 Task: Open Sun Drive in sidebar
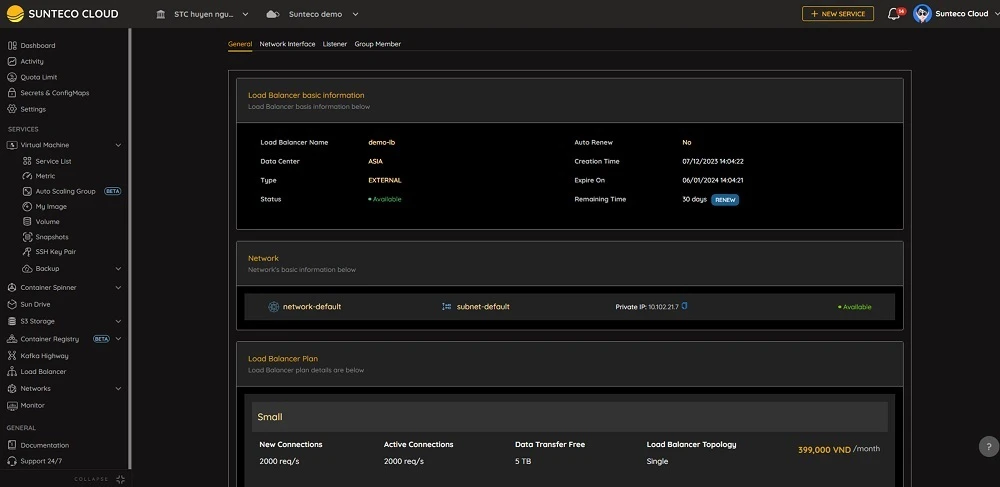(x=35, y=304)
